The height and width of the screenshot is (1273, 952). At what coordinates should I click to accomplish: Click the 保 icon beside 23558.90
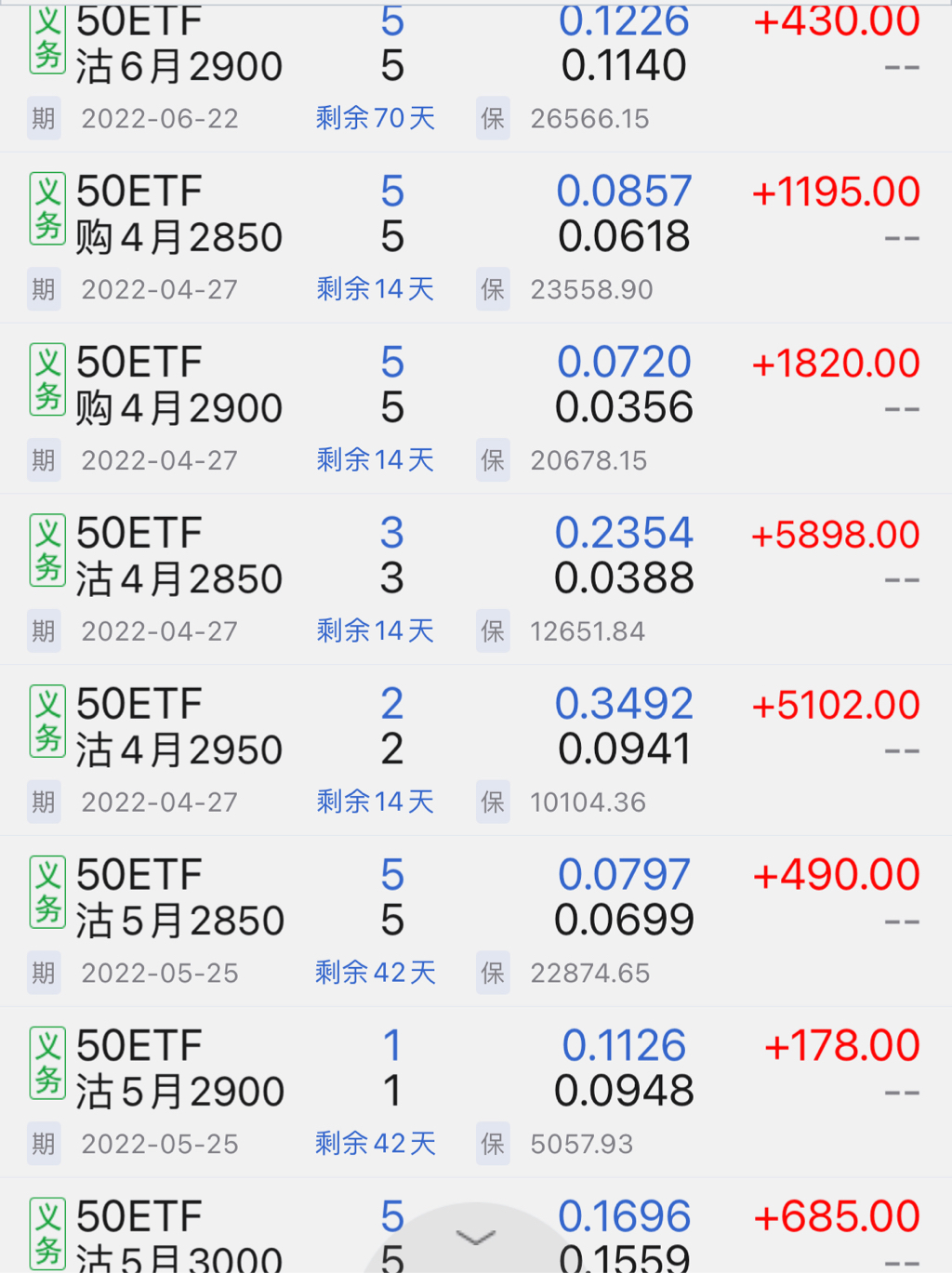pos(493,289)
